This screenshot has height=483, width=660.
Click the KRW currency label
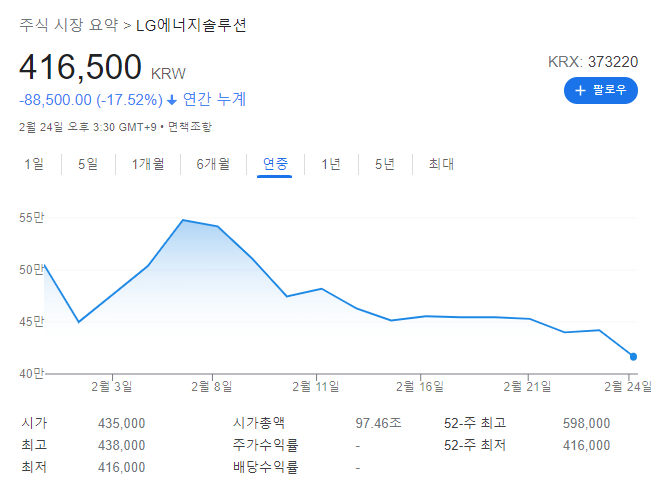click(x=168, y=74)
